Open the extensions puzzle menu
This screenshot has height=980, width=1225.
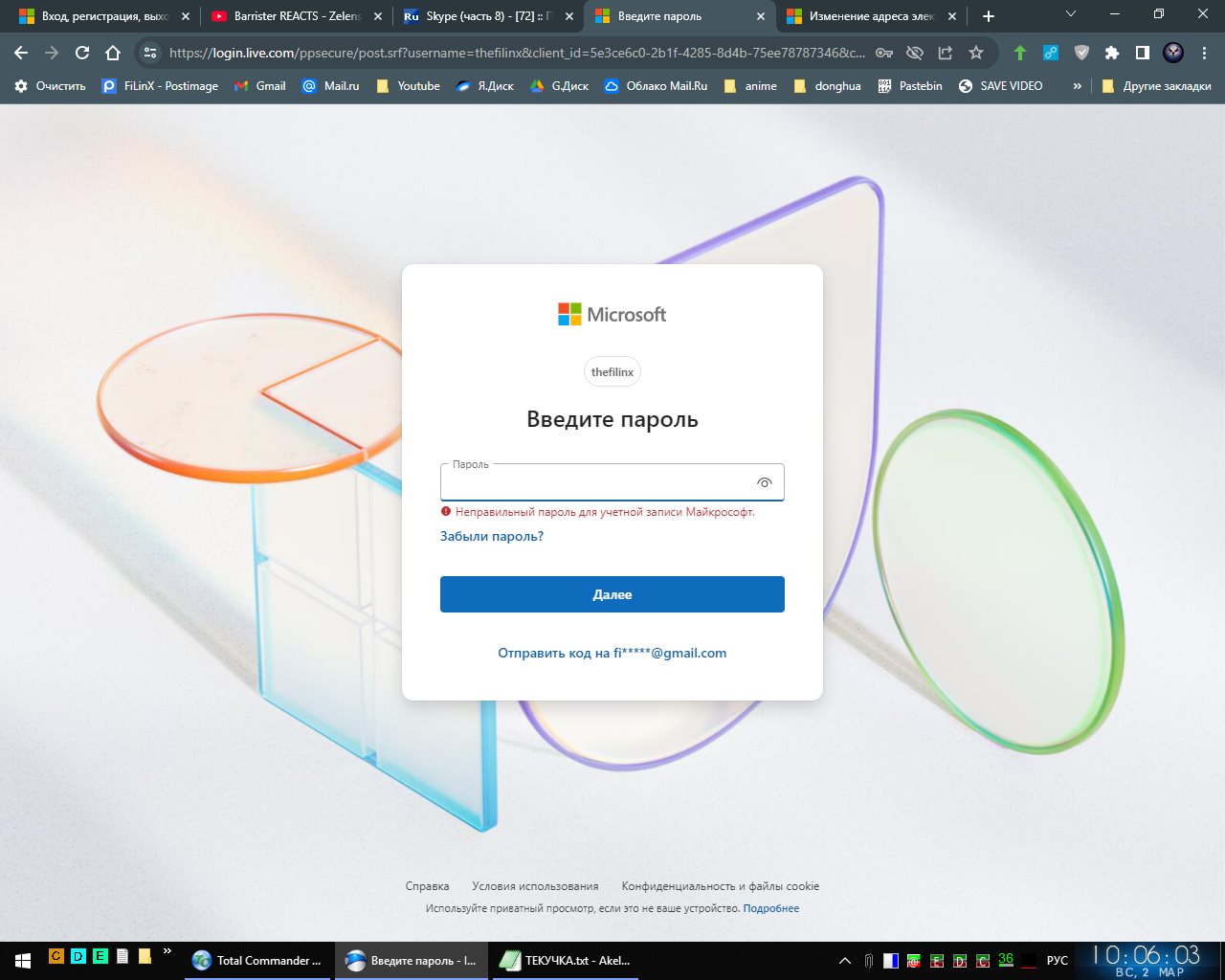1112,53
